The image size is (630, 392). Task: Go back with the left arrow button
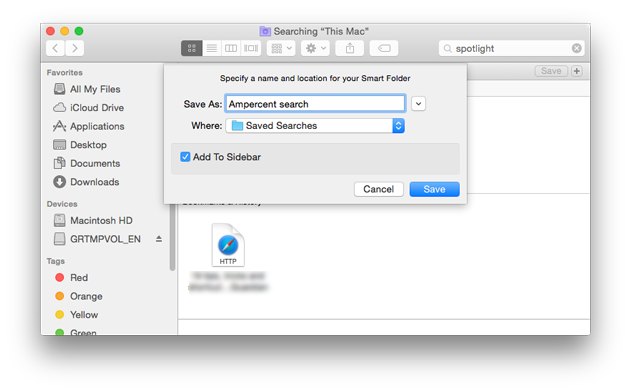point(55,49)
